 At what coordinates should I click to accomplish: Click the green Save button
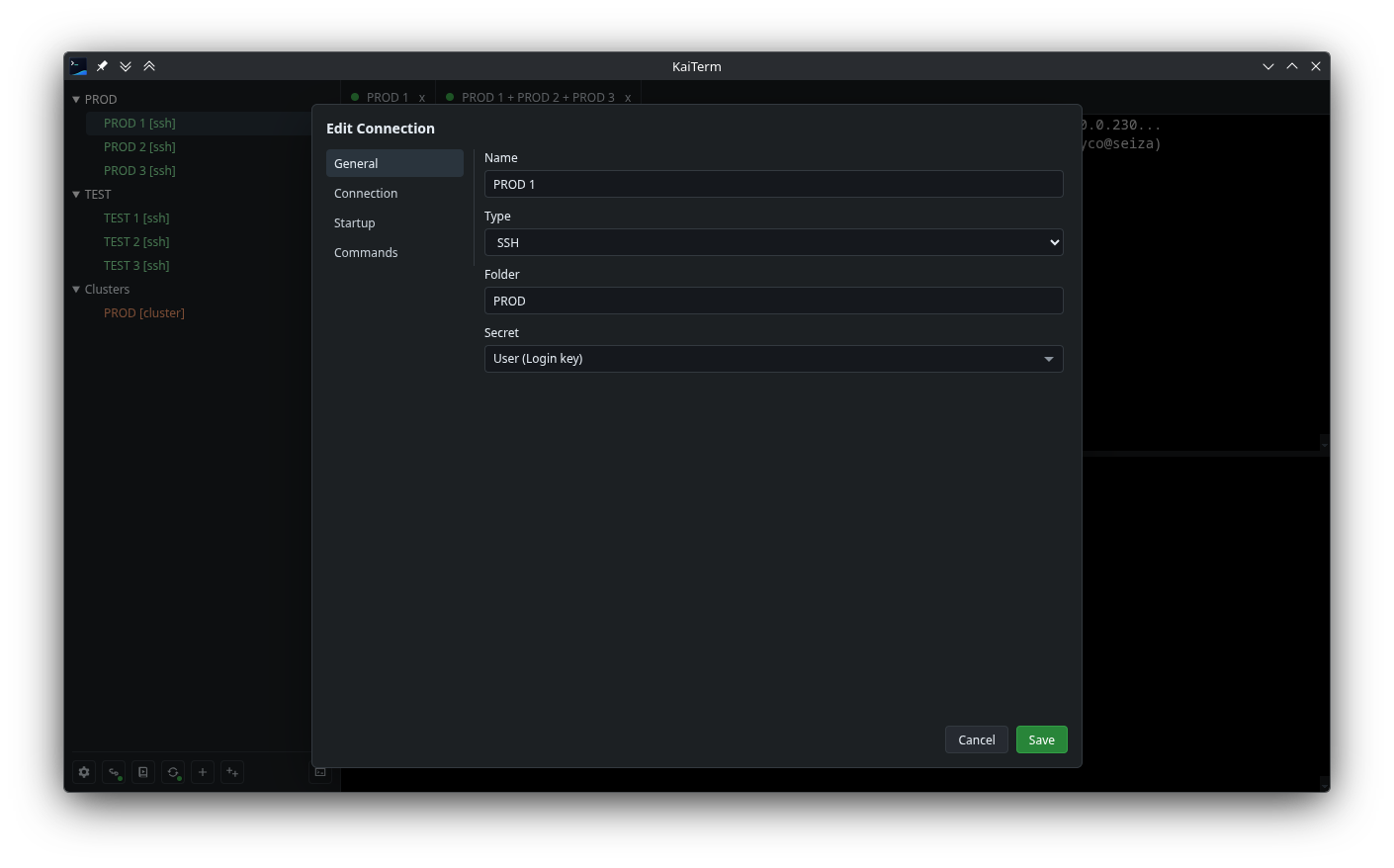click(x=1042, y=739)
